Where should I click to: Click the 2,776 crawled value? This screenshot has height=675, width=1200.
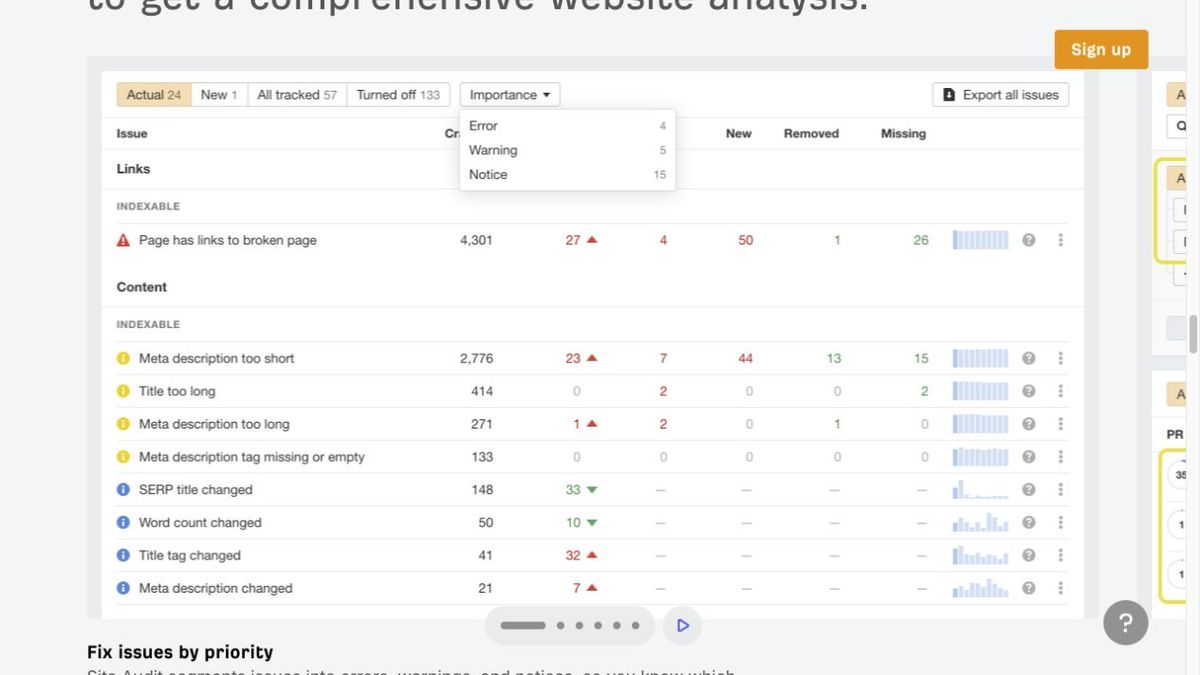(476, 358)
